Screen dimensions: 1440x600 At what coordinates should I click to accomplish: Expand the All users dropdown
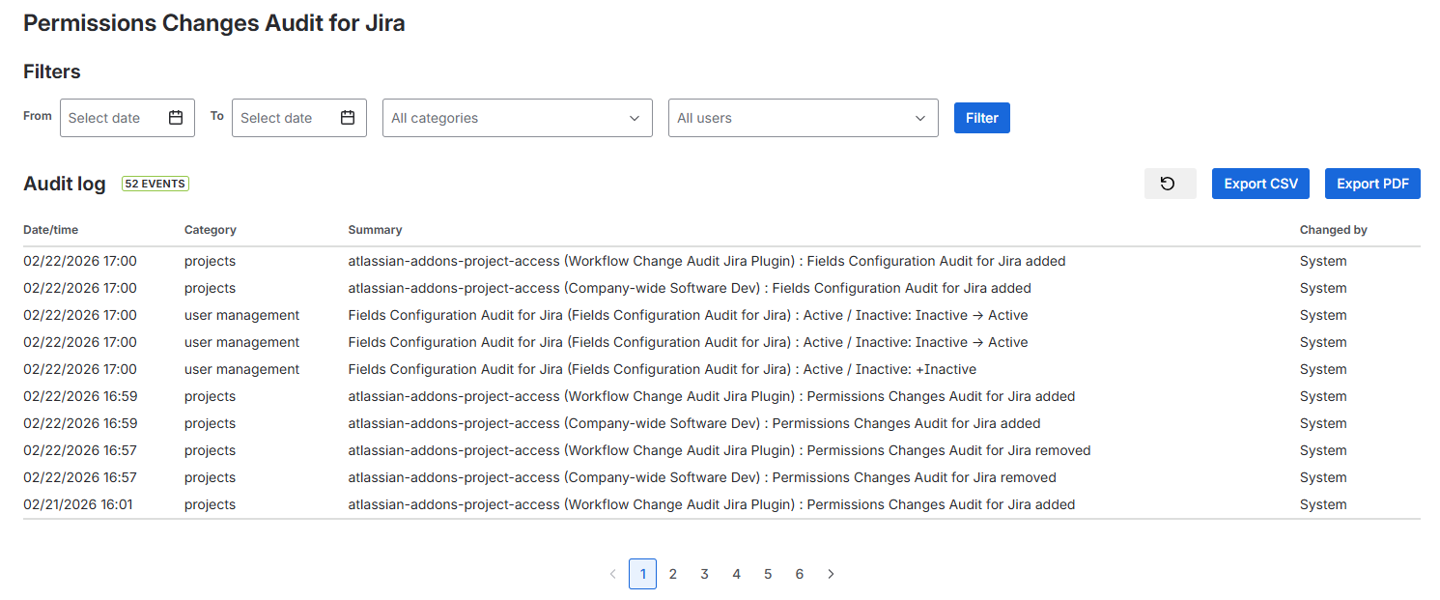(803, 118)
